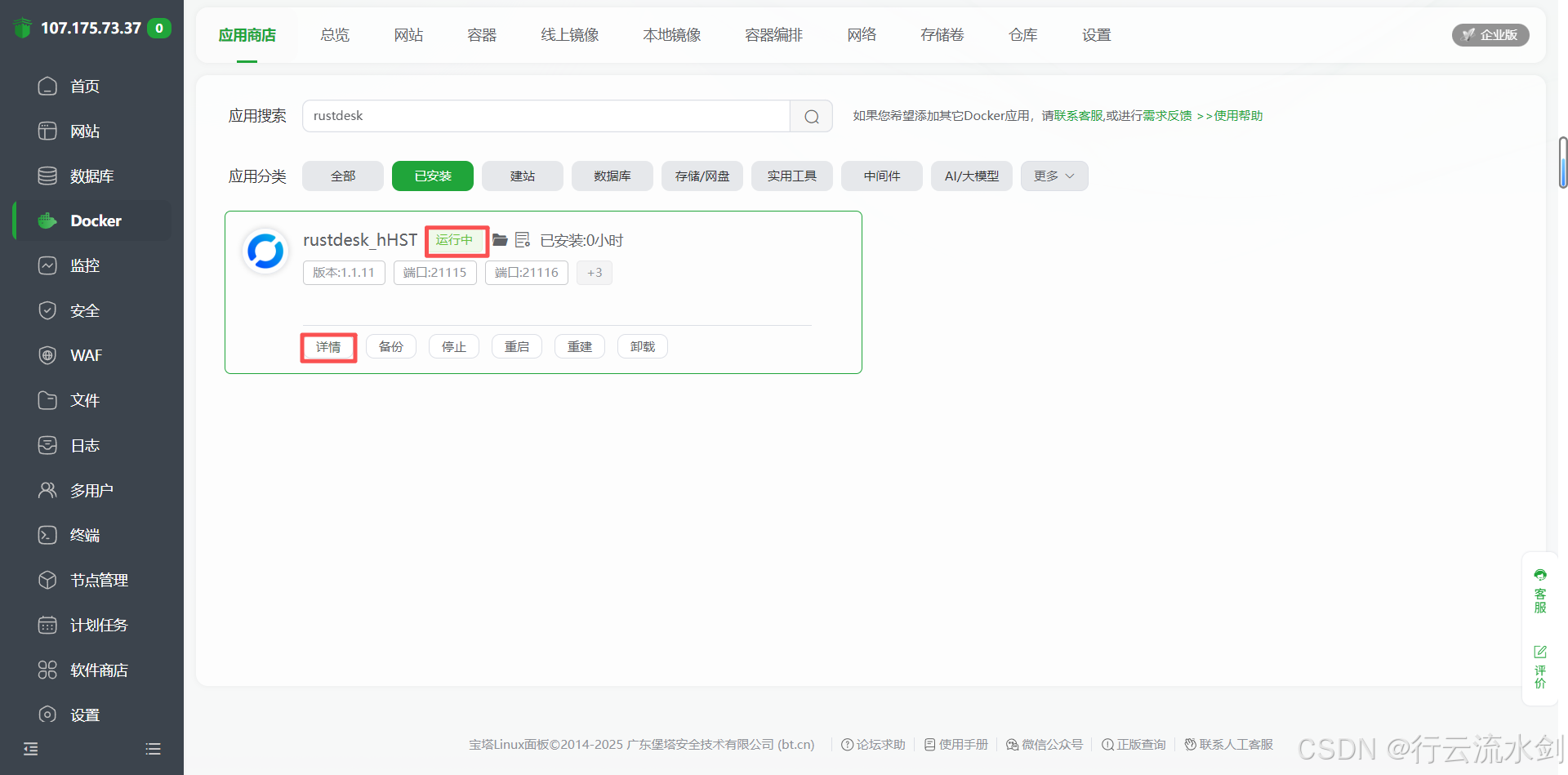Viewport: 1568px width, 775px height.
Task: Filter apps by 已安装 category
Action: (432, 176)
